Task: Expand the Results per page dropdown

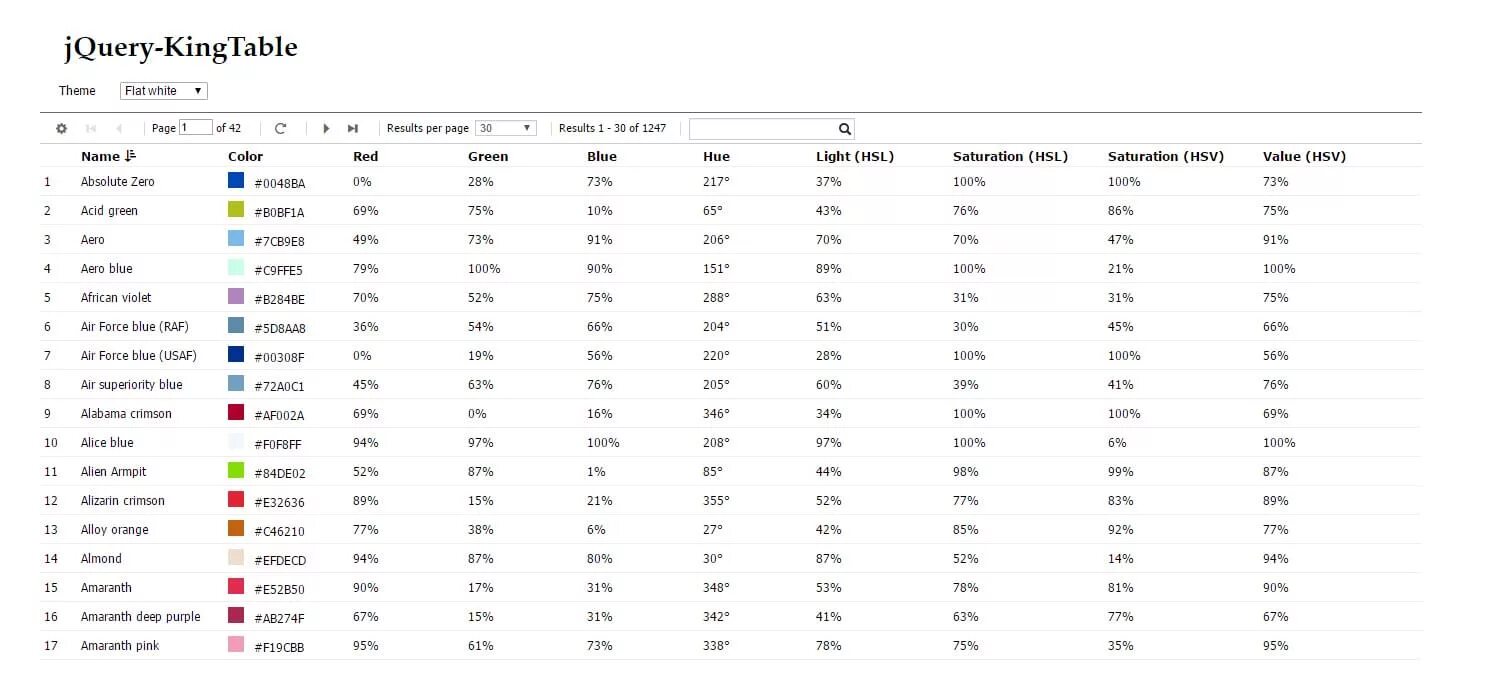Action: 506,128
